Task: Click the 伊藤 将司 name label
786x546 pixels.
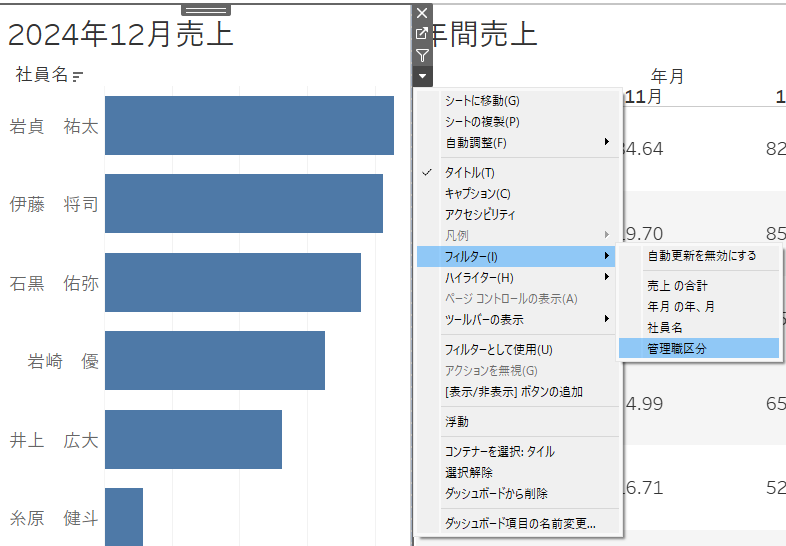Action: pos(54,205)
